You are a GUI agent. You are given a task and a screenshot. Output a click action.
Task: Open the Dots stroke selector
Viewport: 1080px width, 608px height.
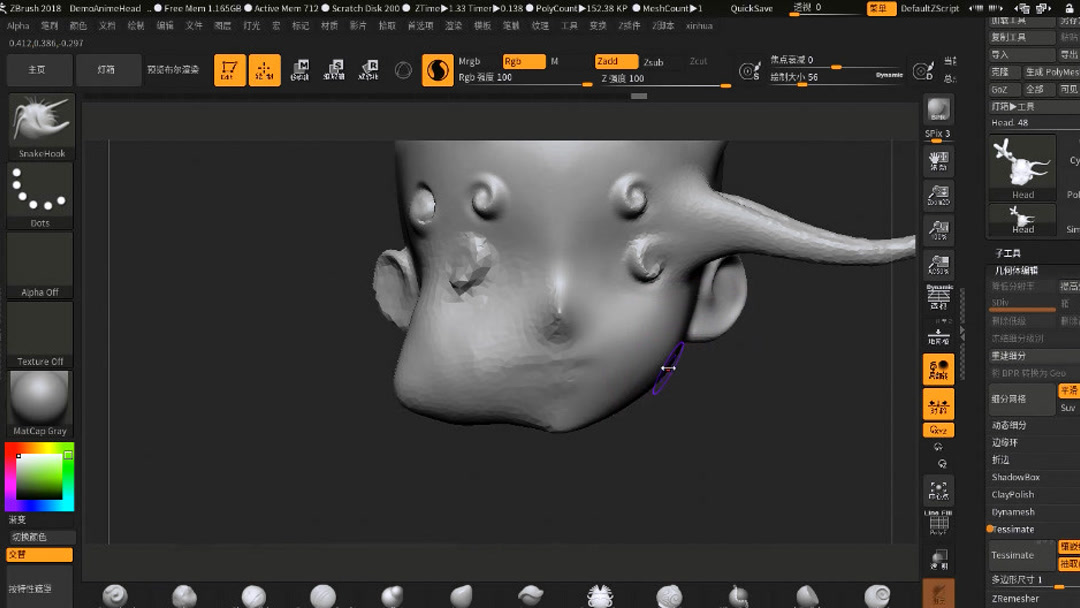coord(40,190)
